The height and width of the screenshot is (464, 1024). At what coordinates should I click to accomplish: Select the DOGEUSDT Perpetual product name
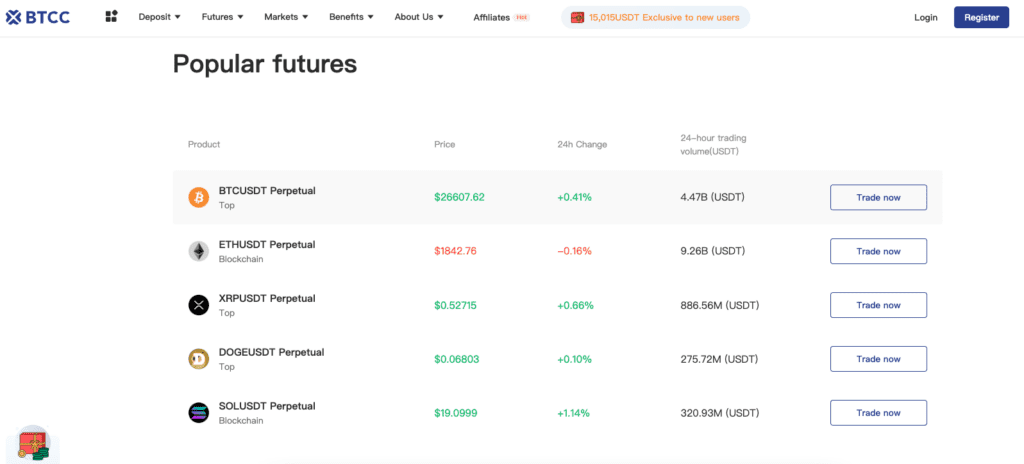[272, 352]
